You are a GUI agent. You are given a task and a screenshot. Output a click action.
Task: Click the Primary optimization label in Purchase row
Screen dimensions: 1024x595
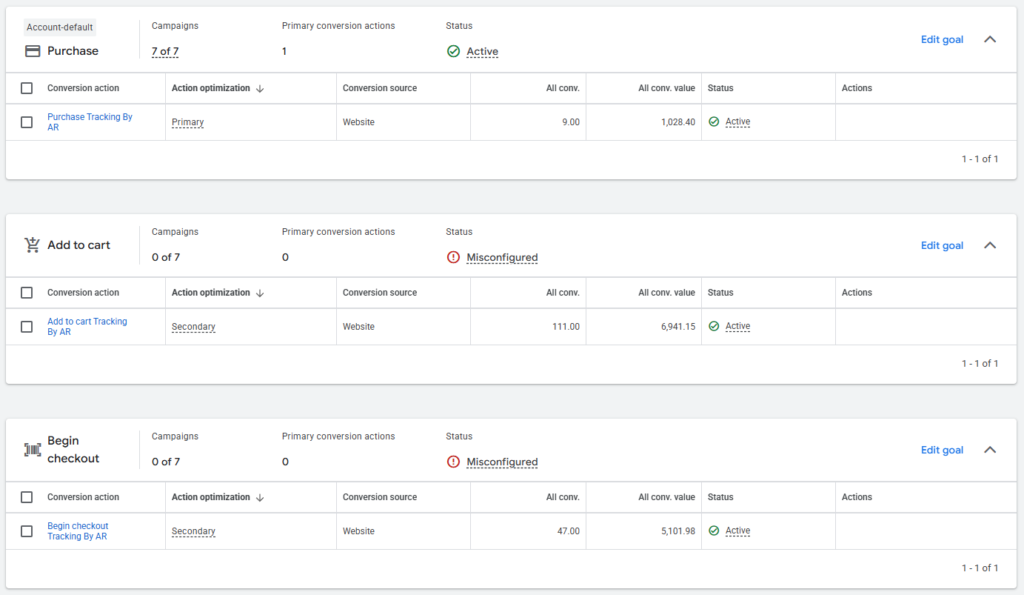pyautogui.click(x=187, y=122)
